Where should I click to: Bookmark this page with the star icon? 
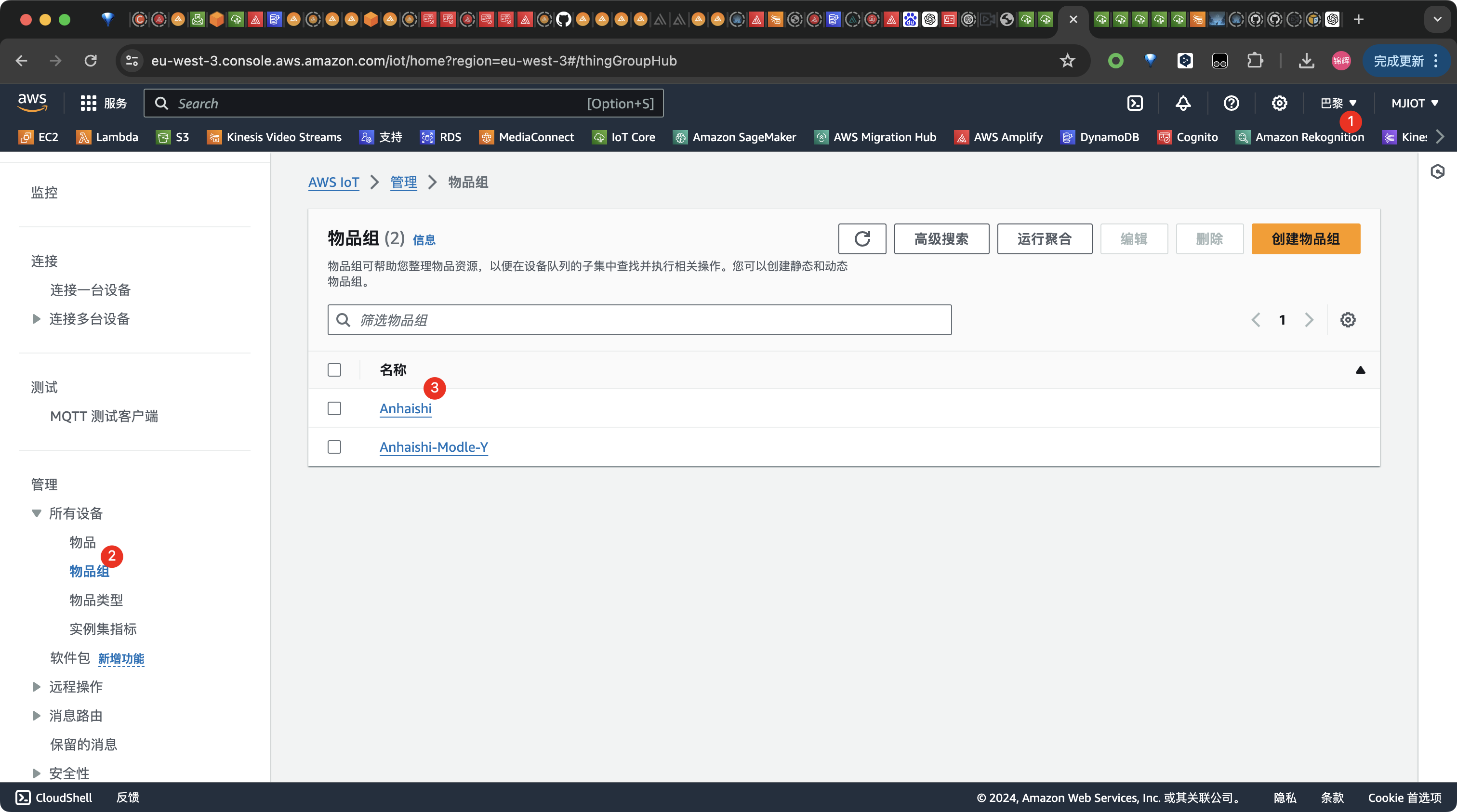[x=1067, y=61]
